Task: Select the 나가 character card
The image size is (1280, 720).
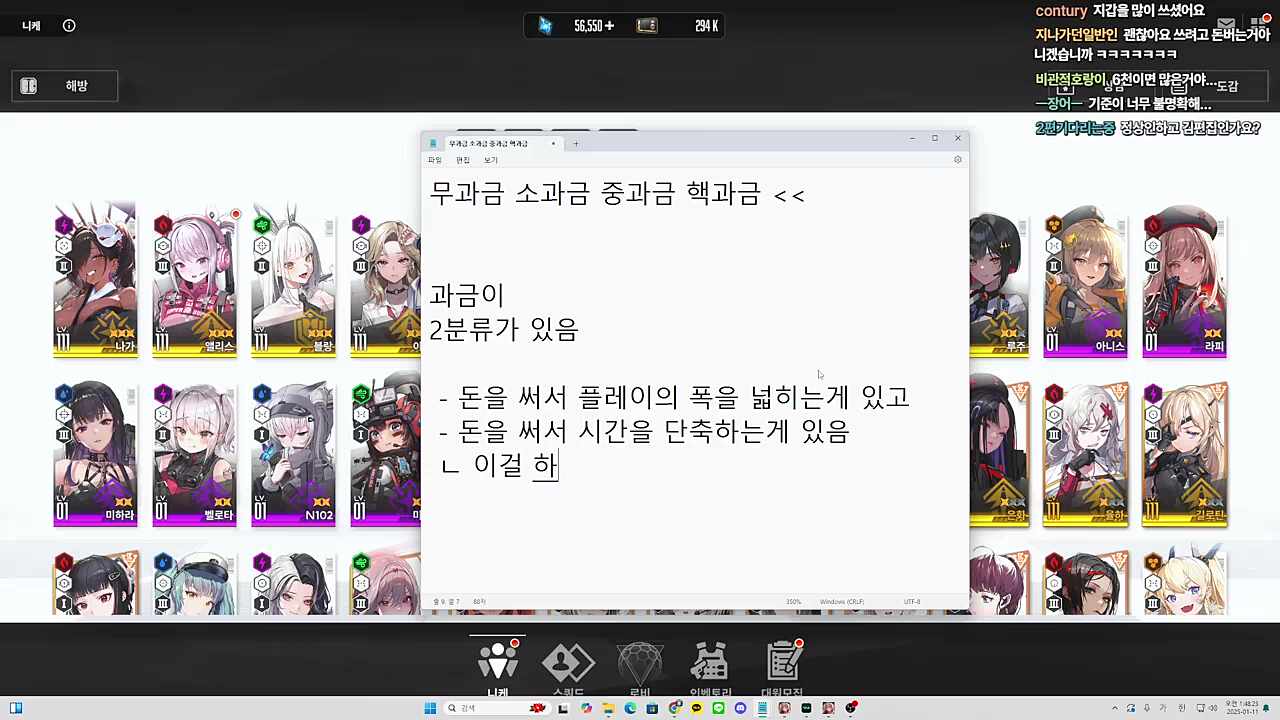Action: [x=95, y=280]
